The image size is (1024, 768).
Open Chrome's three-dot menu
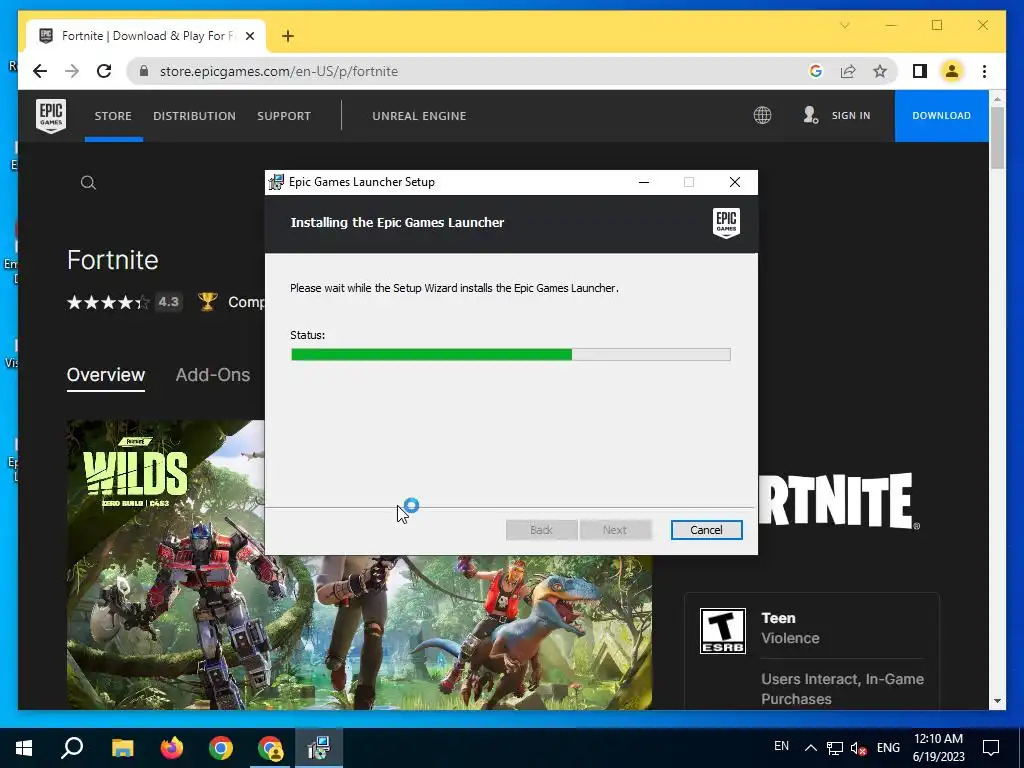(984, 71)
